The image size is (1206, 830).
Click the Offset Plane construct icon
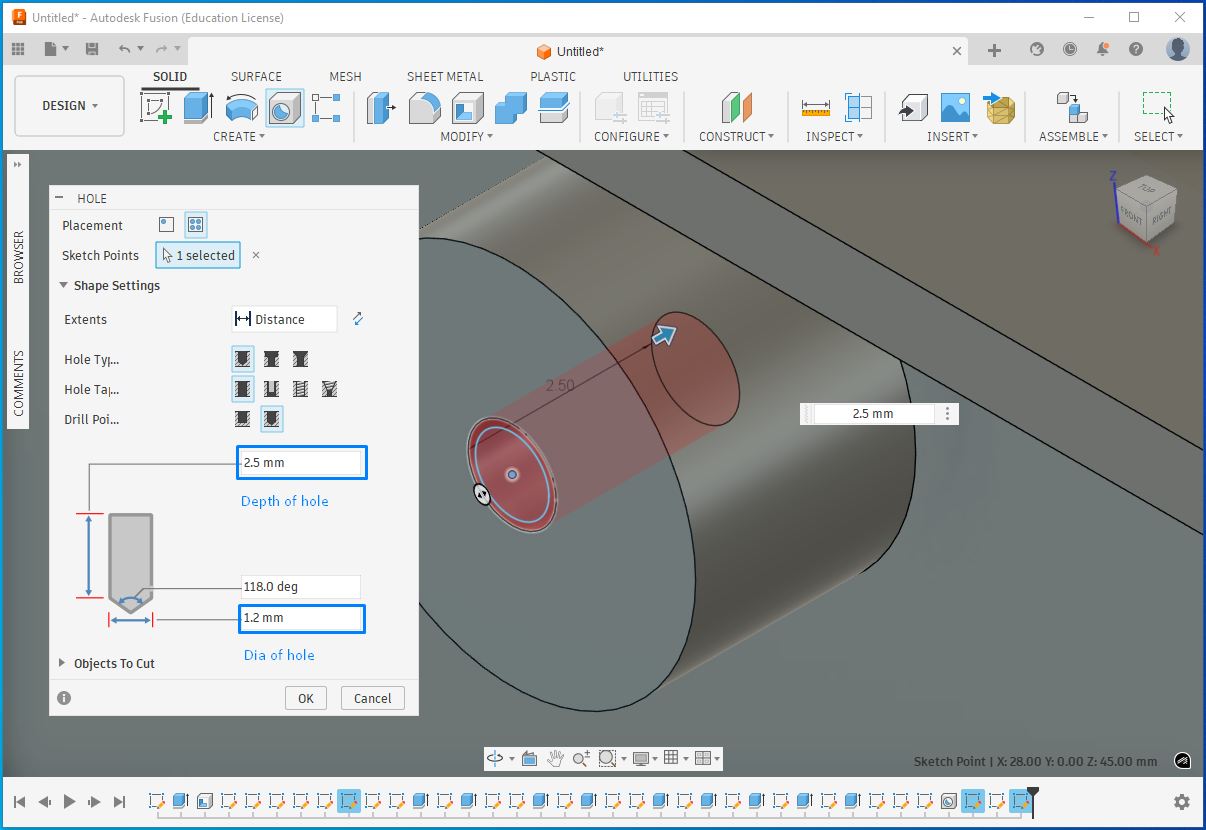point(737,107)
